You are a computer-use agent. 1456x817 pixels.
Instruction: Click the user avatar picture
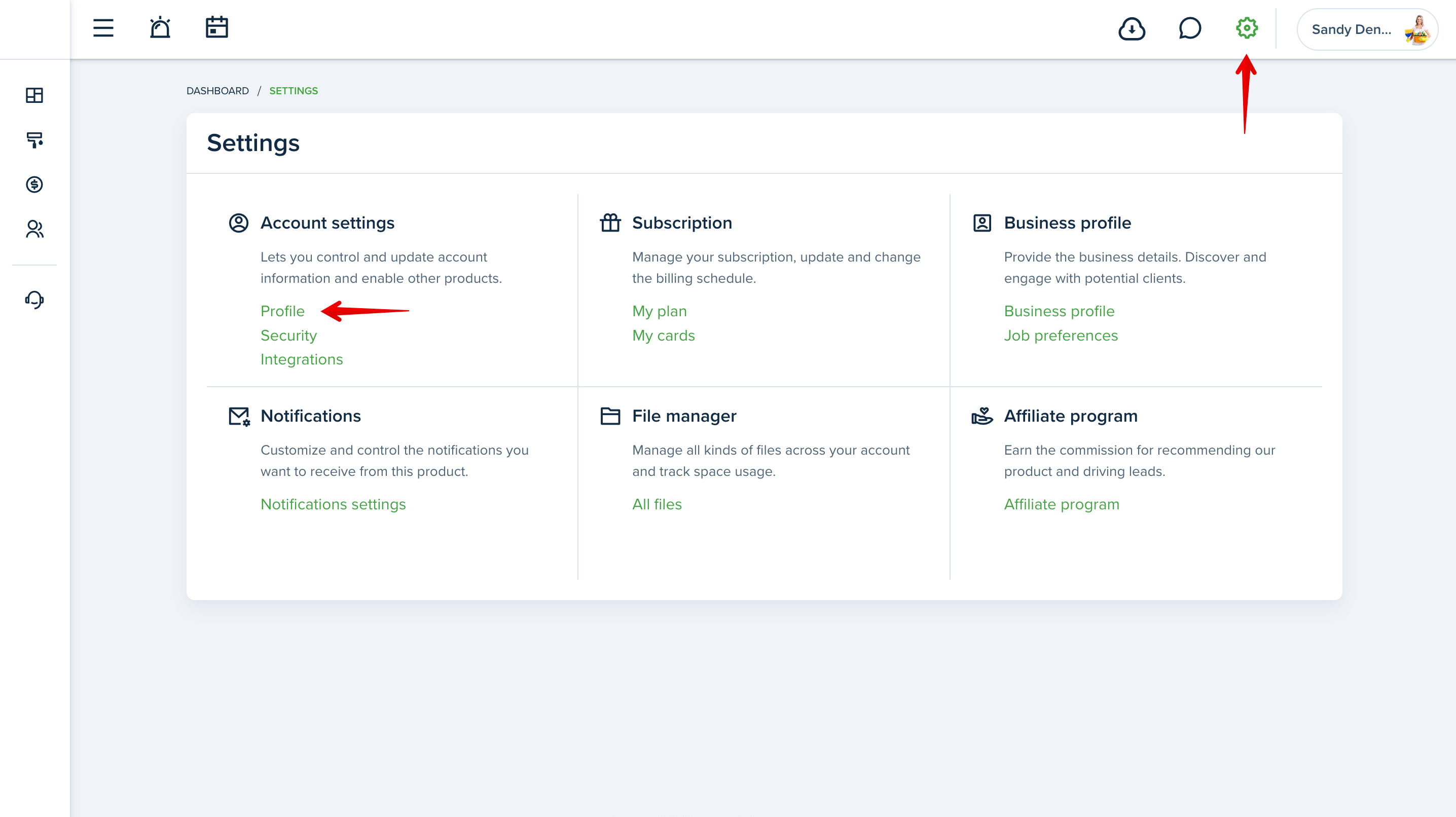click(x=1418, y=29)
